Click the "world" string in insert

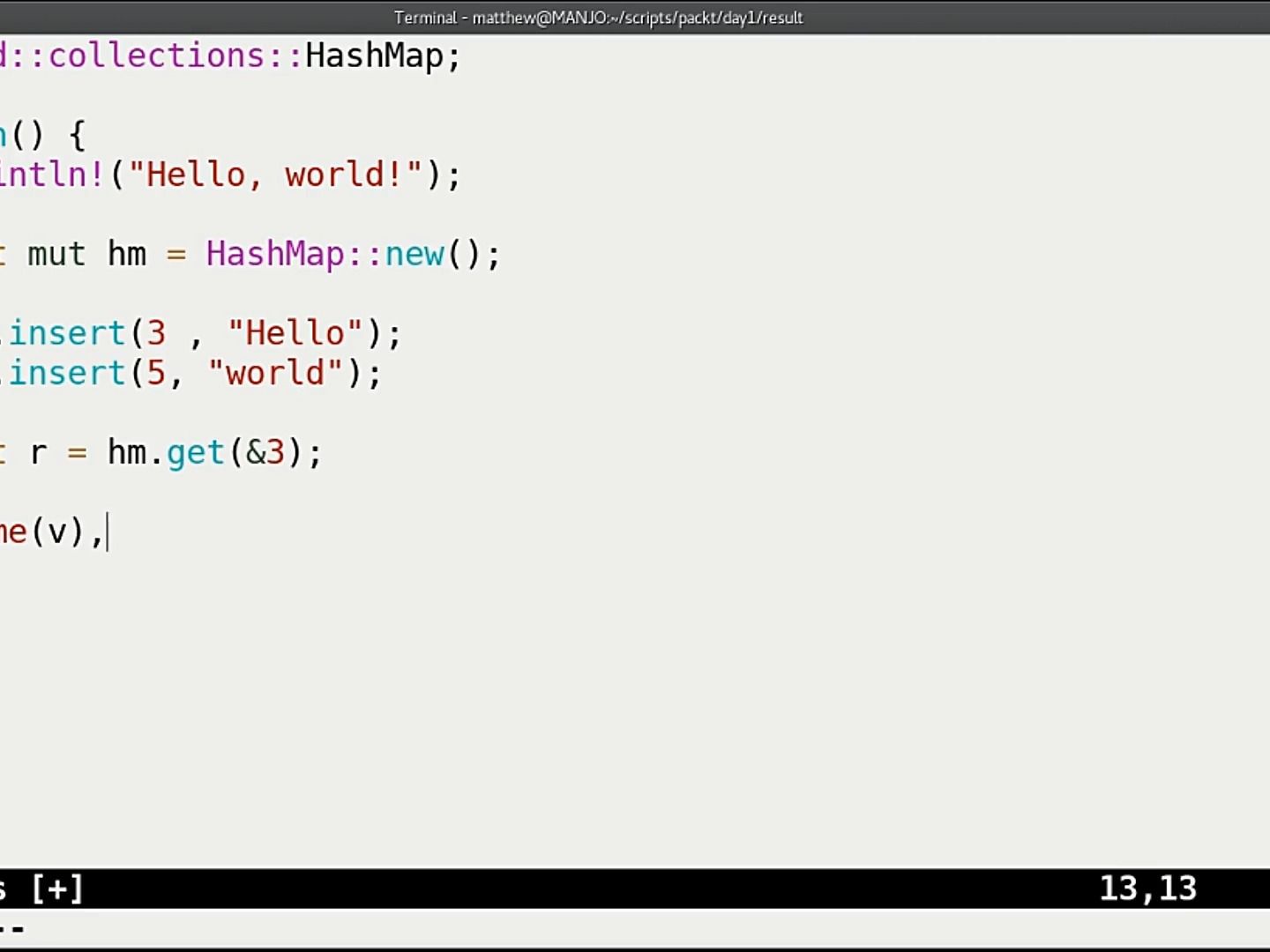275,373
